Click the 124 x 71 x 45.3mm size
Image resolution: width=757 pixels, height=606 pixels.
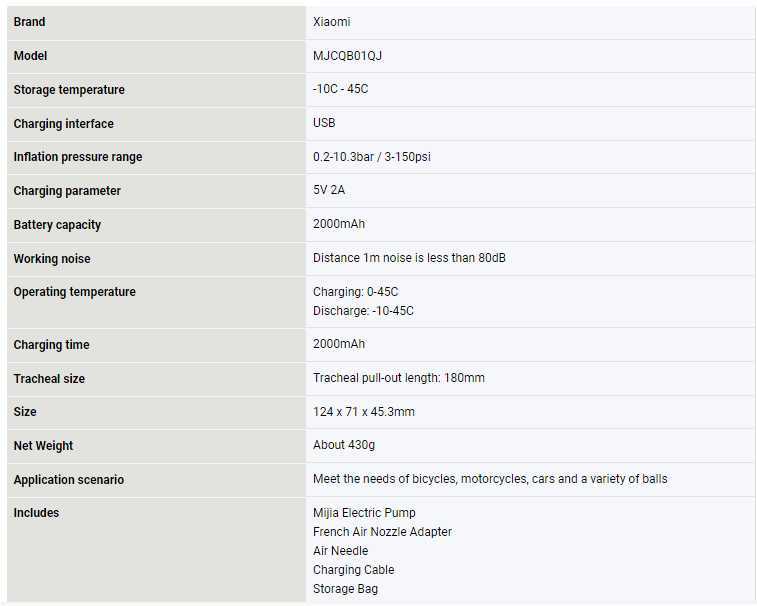click(x=363, y=412)
